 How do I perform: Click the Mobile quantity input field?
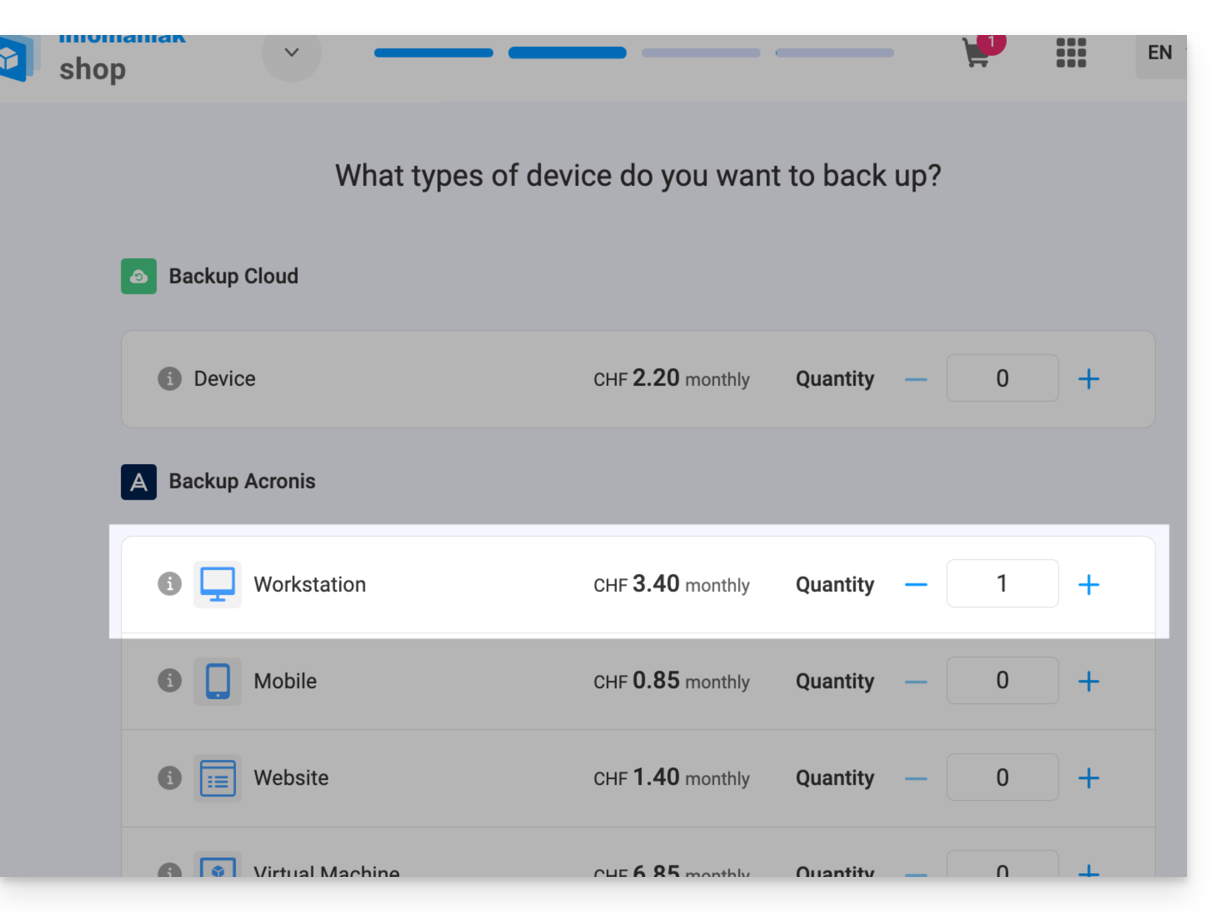pyautogui.click(x=1003, y=681)
